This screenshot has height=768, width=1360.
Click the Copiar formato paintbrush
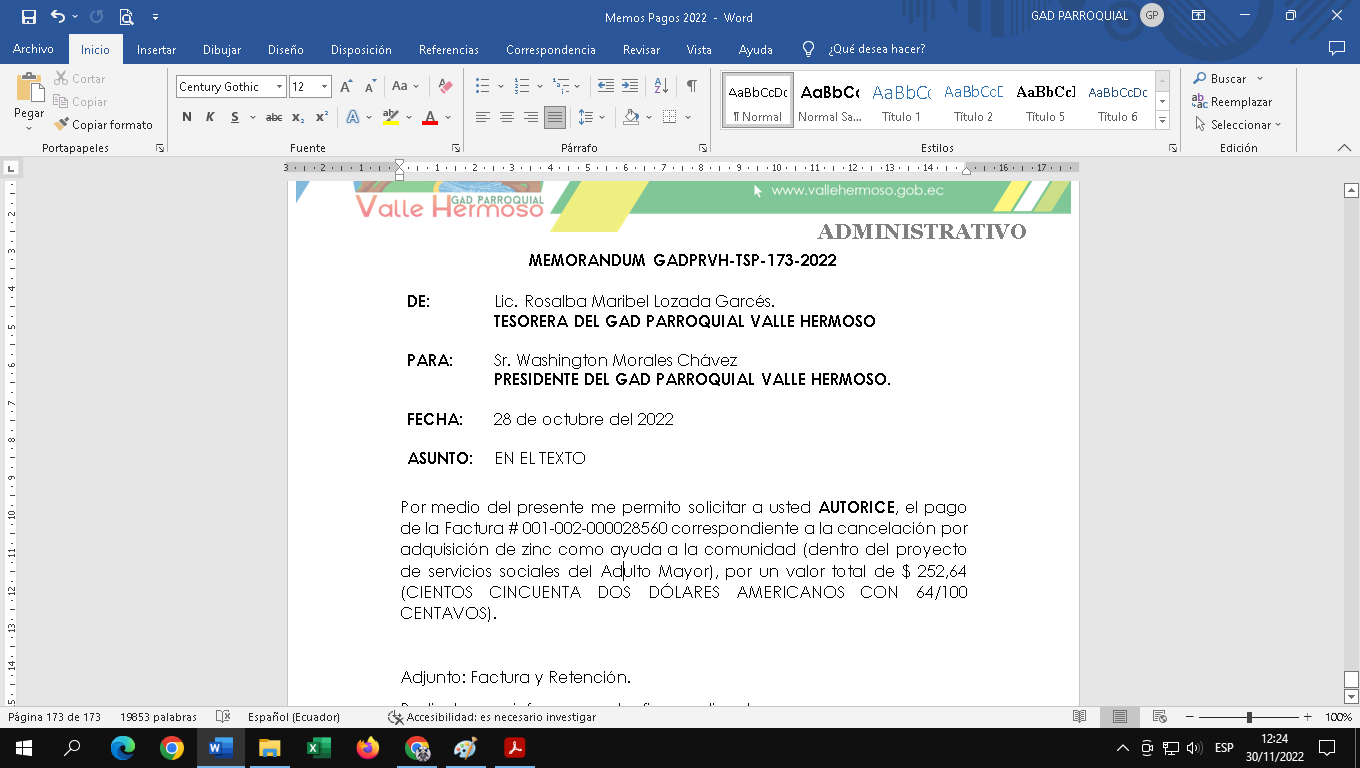tap(104, 125)
